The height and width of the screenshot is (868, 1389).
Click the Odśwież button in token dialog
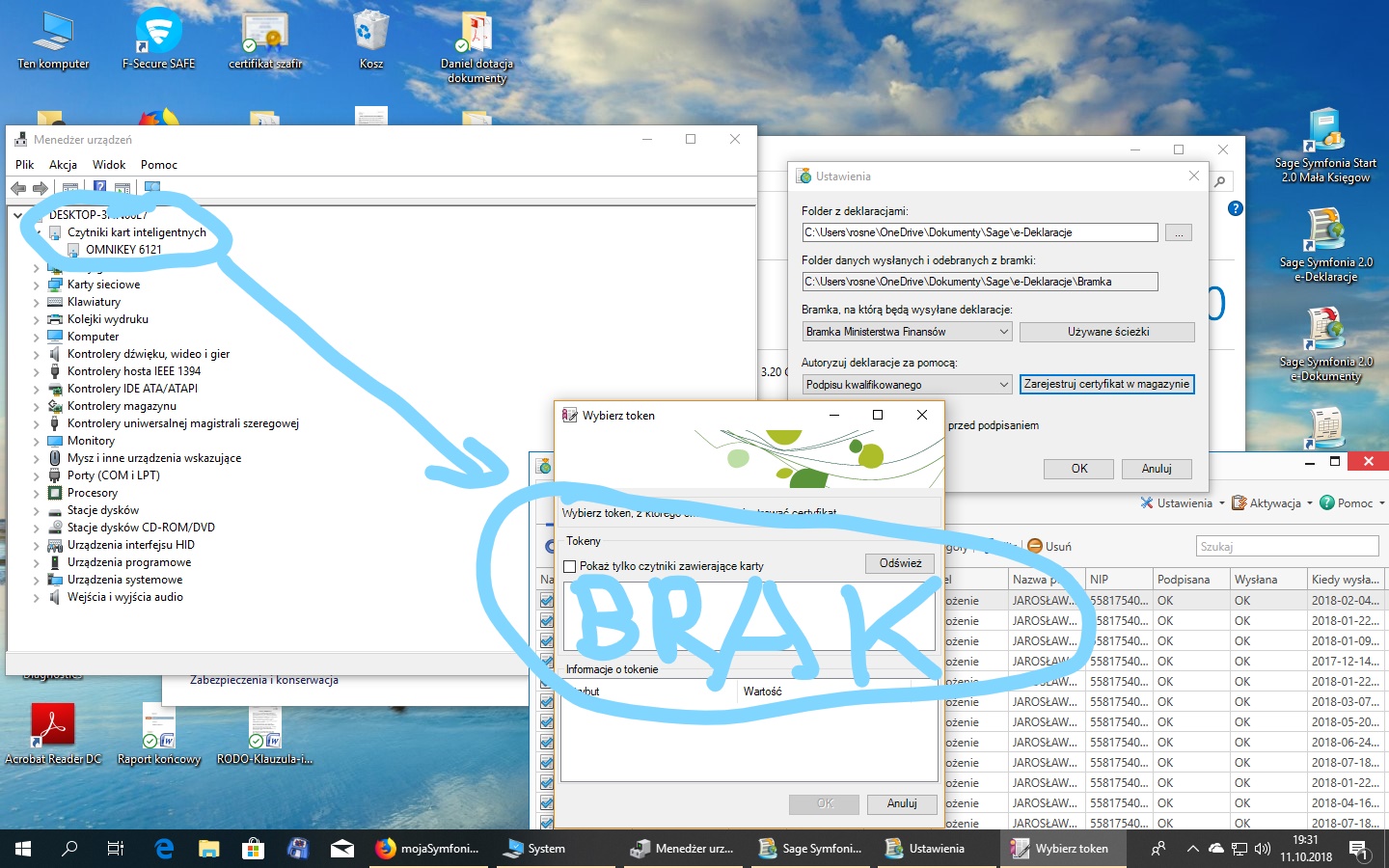[x=900, y=563]
